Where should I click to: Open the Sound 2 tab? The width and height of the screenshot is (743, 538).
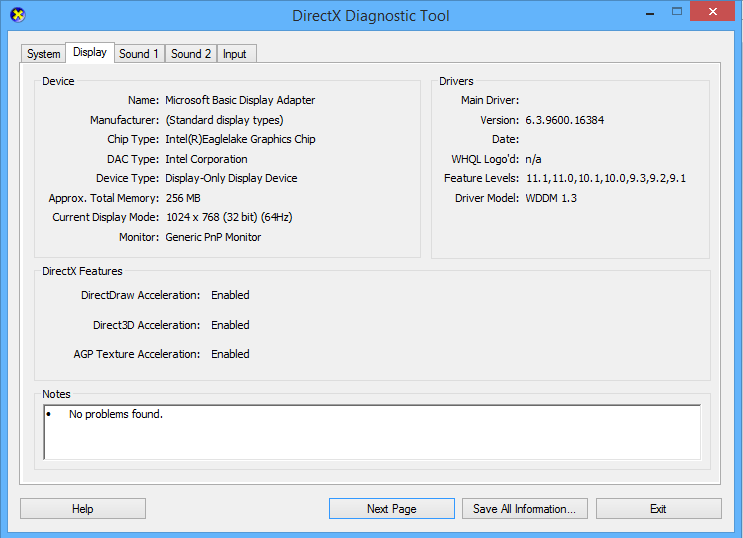tap(191, 54)
